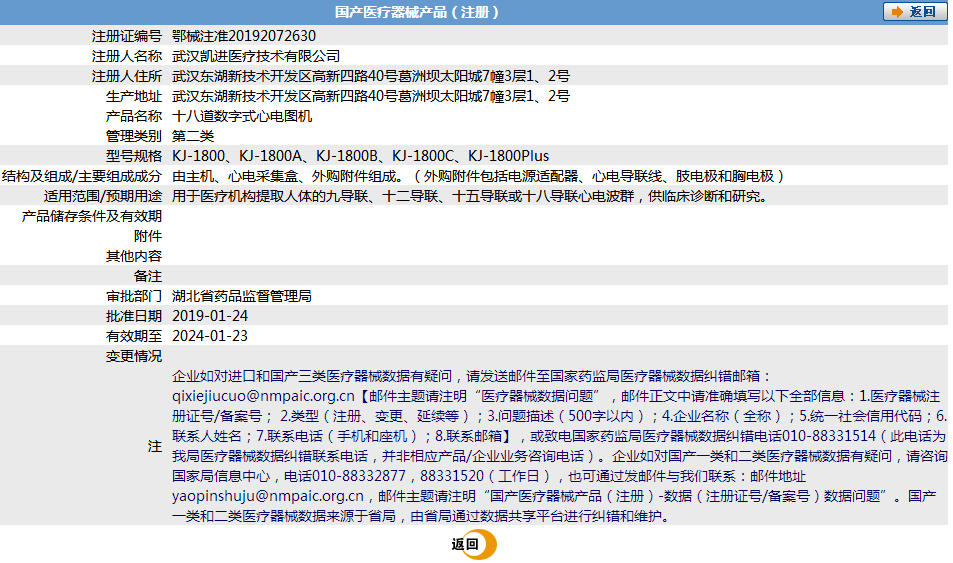The height and width of the screenshot is (563, 953).
Task: Click the 注册人住所 label
Action: pyautogui.click(x=127, y=76)
